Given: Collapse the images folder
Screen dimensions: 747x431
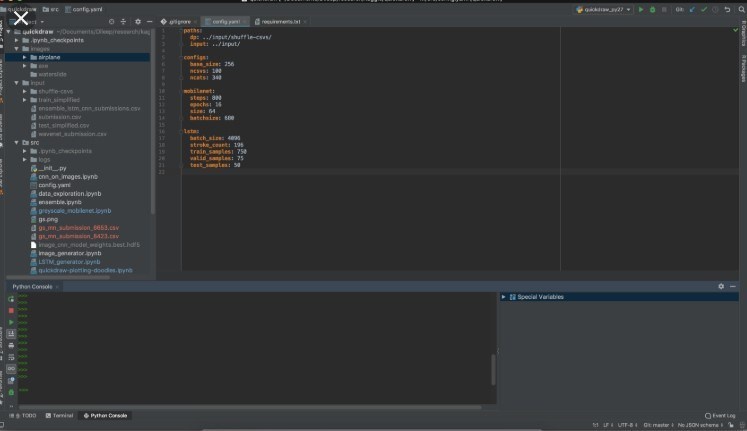Looking at the screenshot, I should pyautogui.click(x=17, y=49).
